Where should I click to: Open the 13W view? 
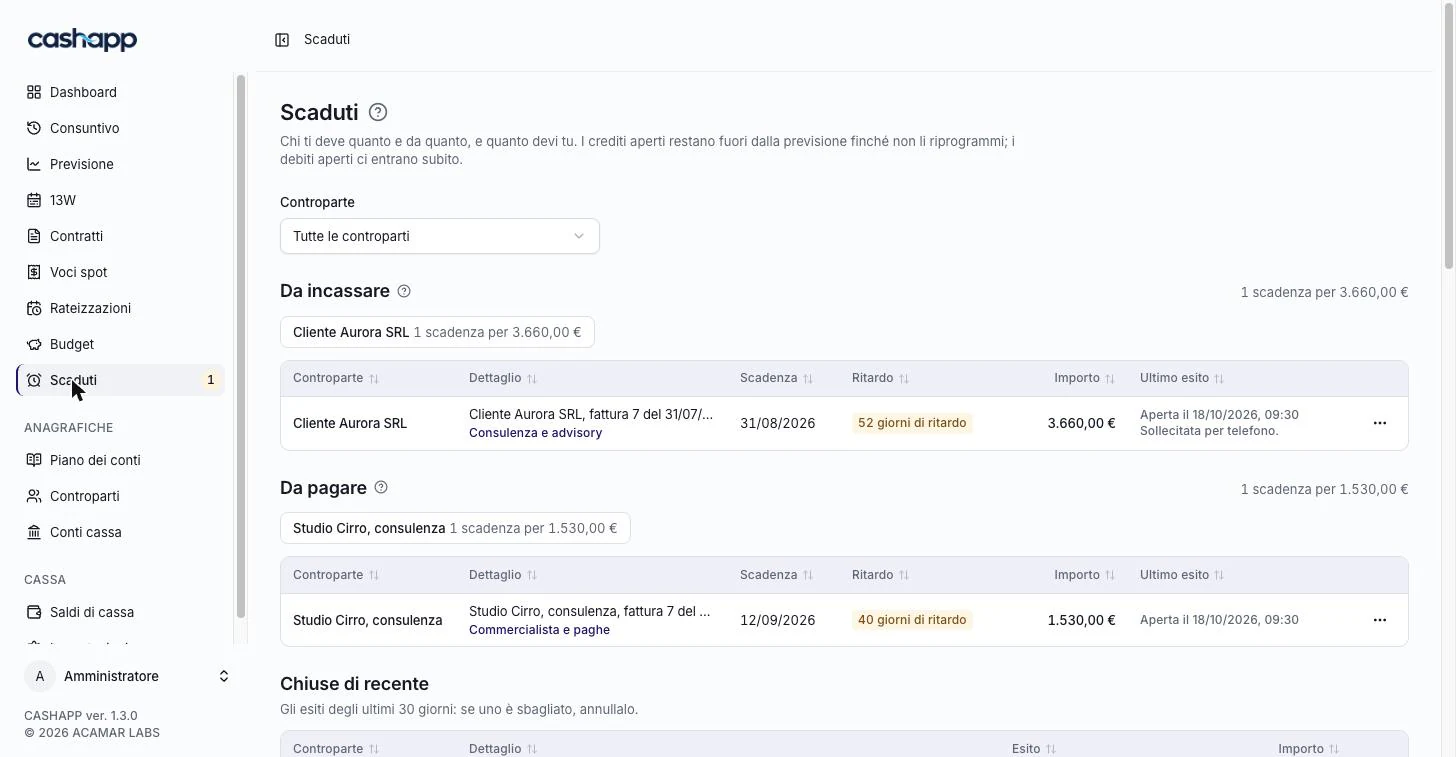(x=120, y=200)
